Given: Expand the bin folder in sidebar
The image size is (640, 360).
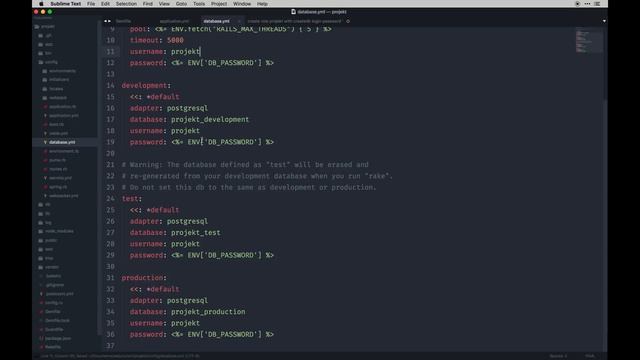Looking at the screenshot, I should [45, 53].
